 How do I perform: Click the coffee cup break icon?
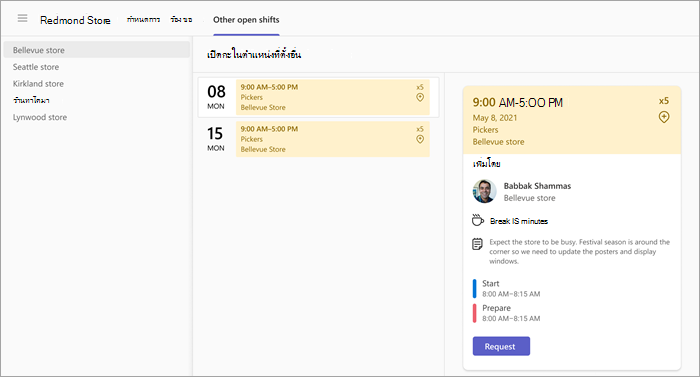pyautogui.click(x=478, y=220)
